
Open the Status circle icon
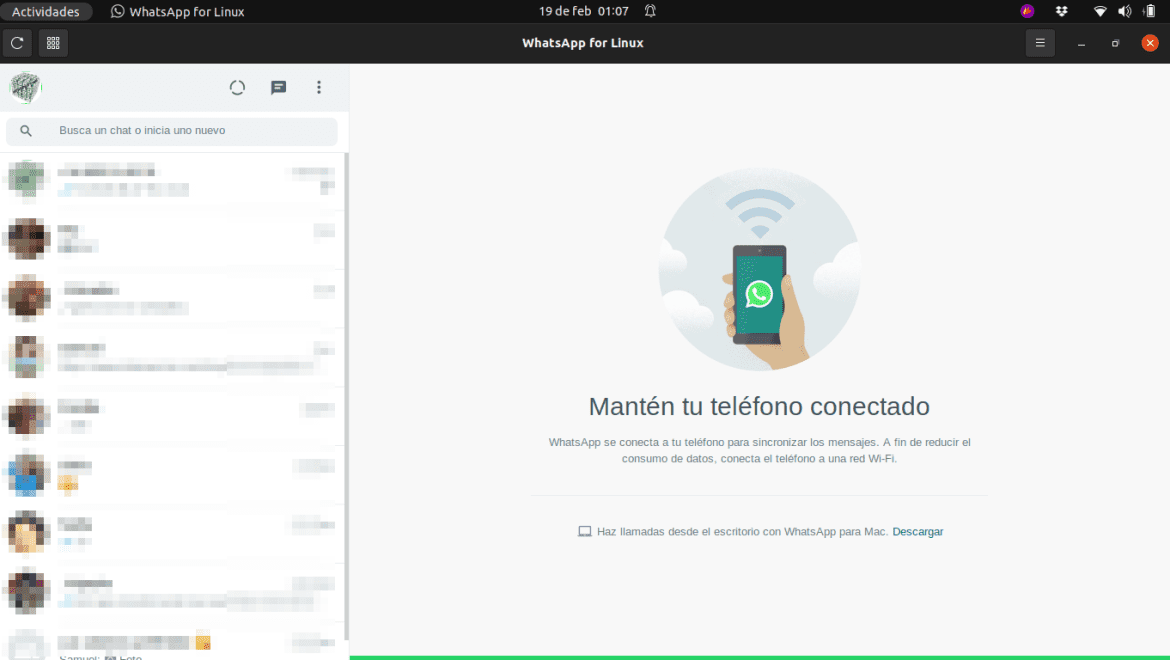(x=237, y=88)
